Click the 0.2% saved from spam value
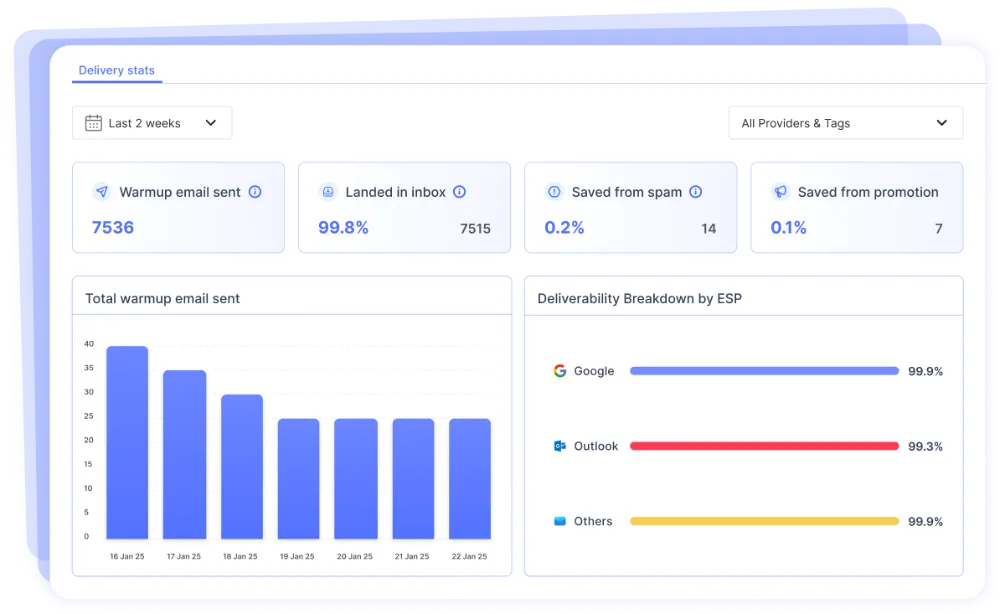The width and height of the screenshot is (1000, 614). pyautogui.click(x=564, y=228)
